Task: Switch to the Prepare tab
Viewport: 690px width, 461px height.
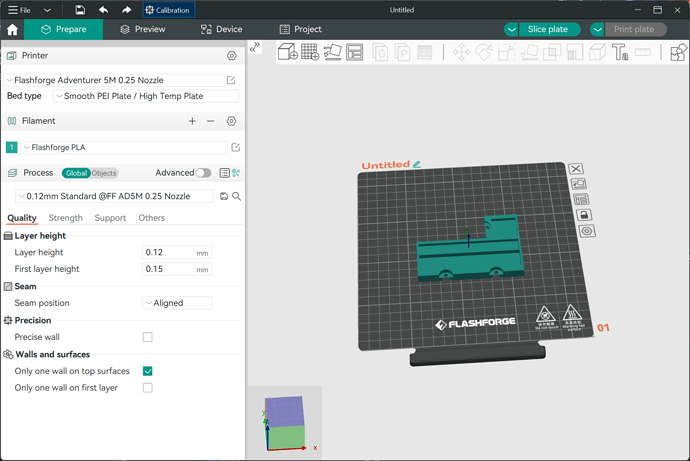Action: pos(64,29)
